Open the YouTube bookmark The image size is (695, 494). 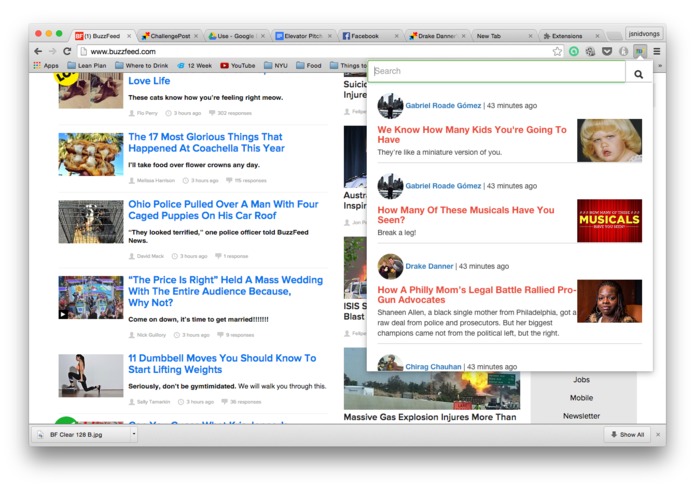click(238, 66)
